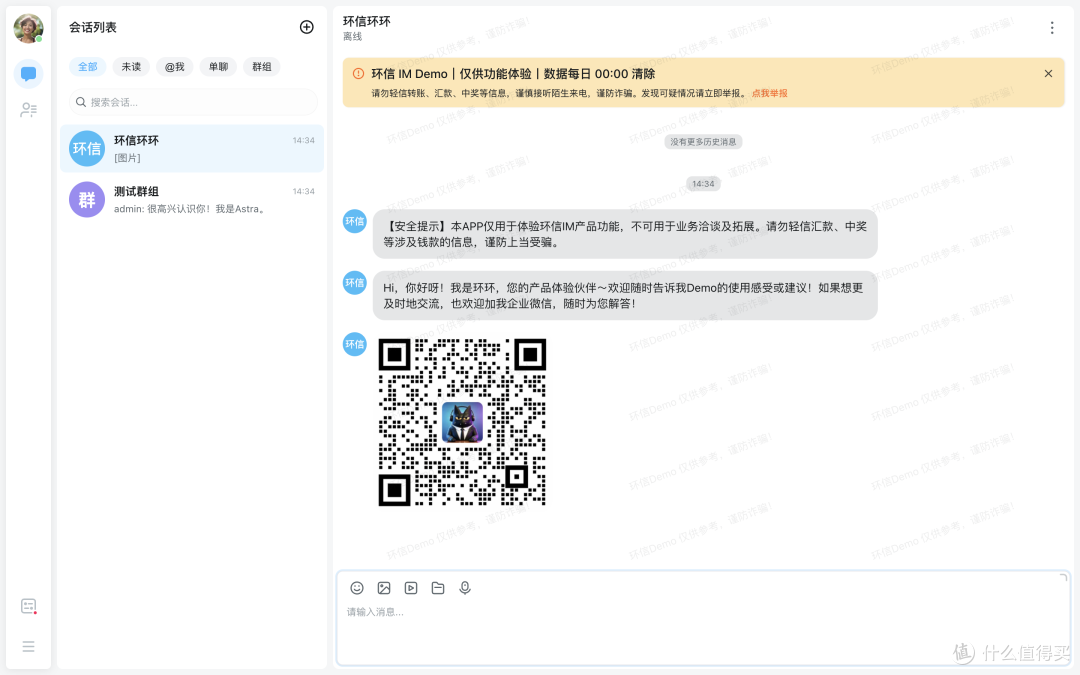This screenshot has width=1080, height=675.
Task: Dismiss the yellow demo warning banner
Action: [1048, 74]
